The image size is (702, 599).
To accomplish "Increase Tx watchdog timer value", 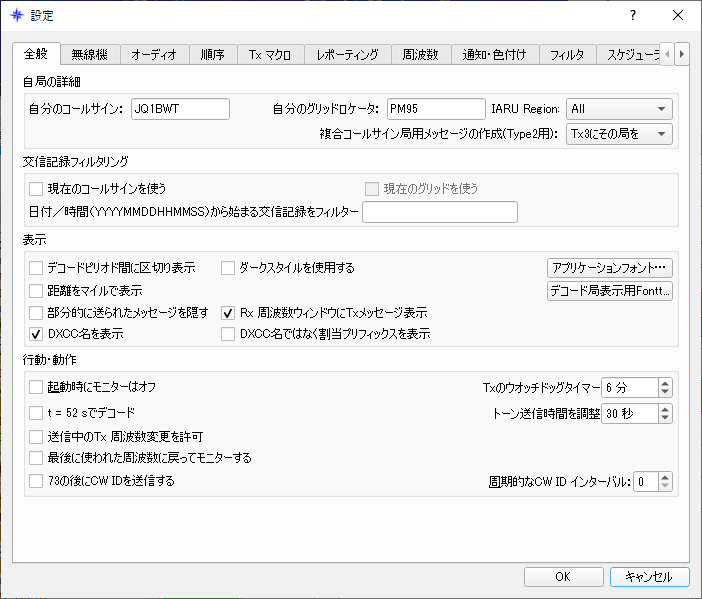I will (x=665, y=383).
